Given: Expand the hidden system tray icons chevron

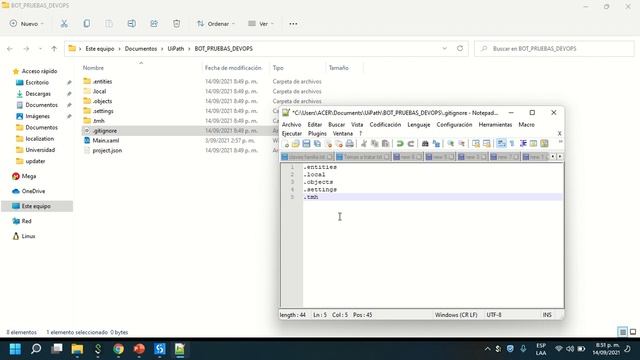Looking at the screenshot, I should [487, 349].
